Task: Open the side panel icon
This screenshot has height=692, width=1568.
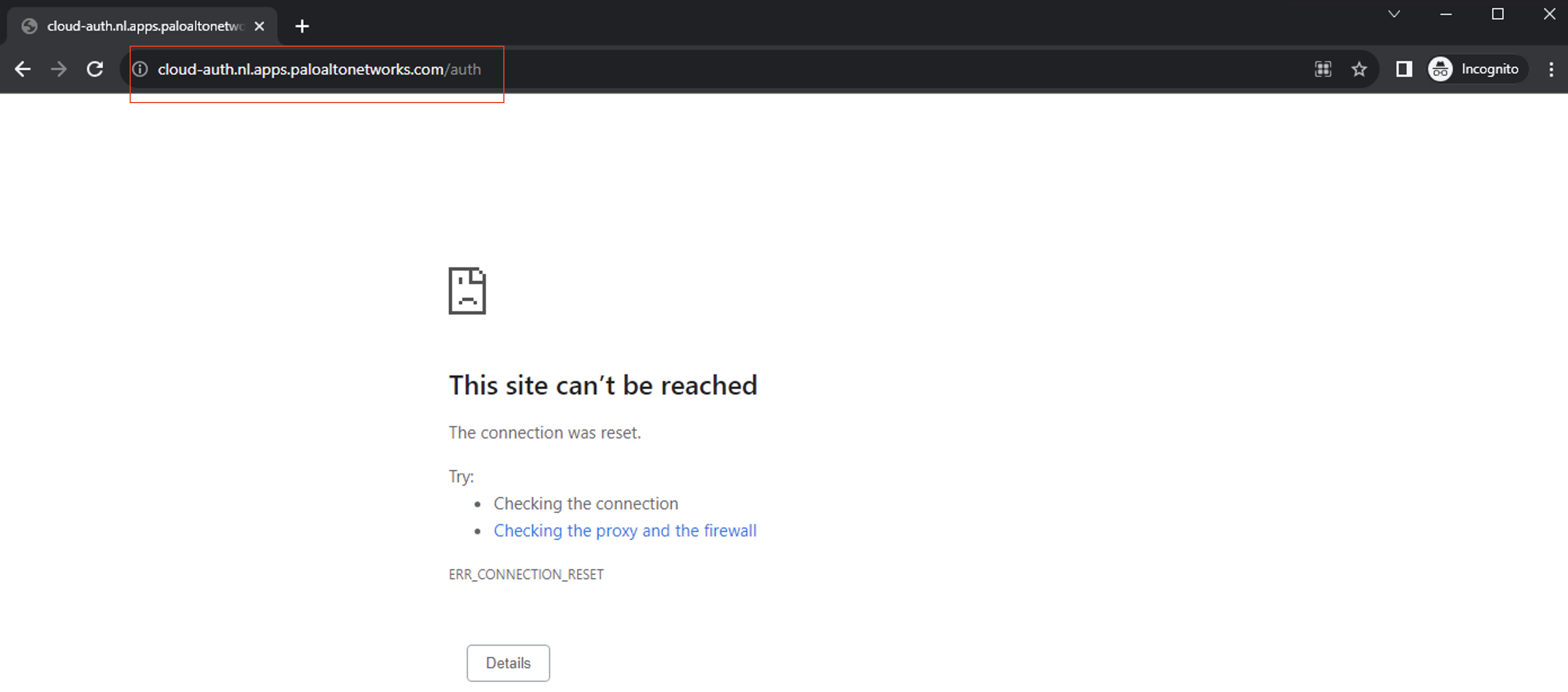Action: click(x=1403, y=69)
